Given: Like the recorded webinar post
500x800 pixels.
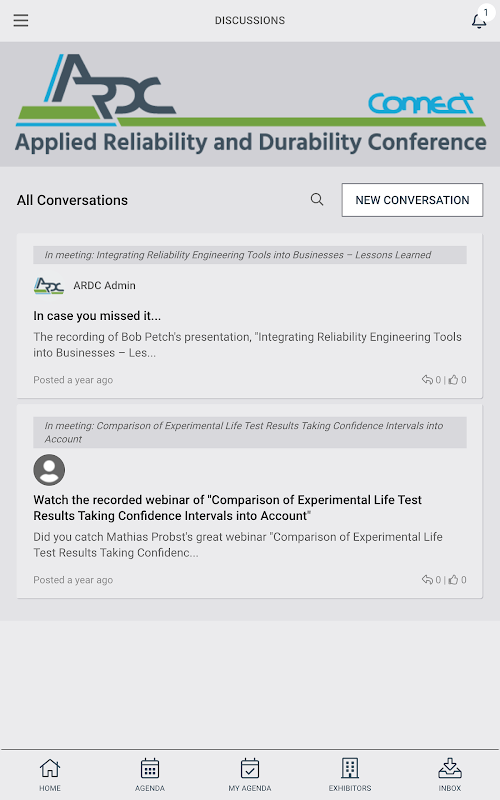Looking at the screenshot, I should coord(453,580).
